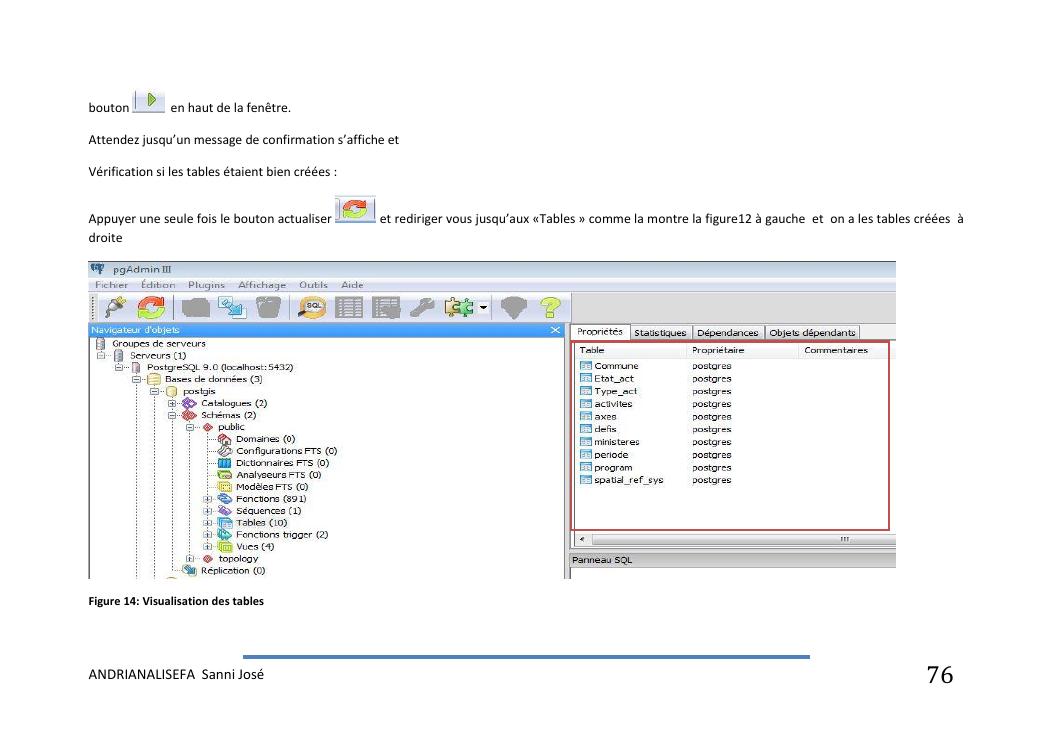This screenshot has width=1053, height=745.
Task: Switch to the Dépendances tab
Action: (x=727, y=333)
